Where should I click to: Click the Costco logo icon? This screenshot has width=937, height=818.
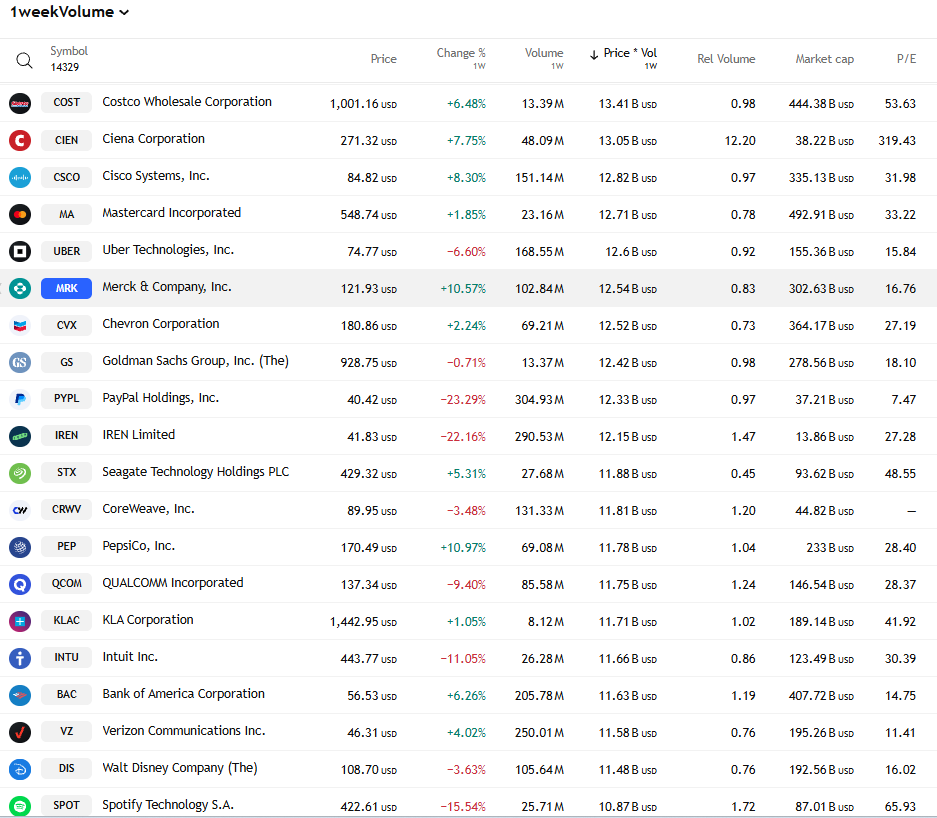[20, 103]
